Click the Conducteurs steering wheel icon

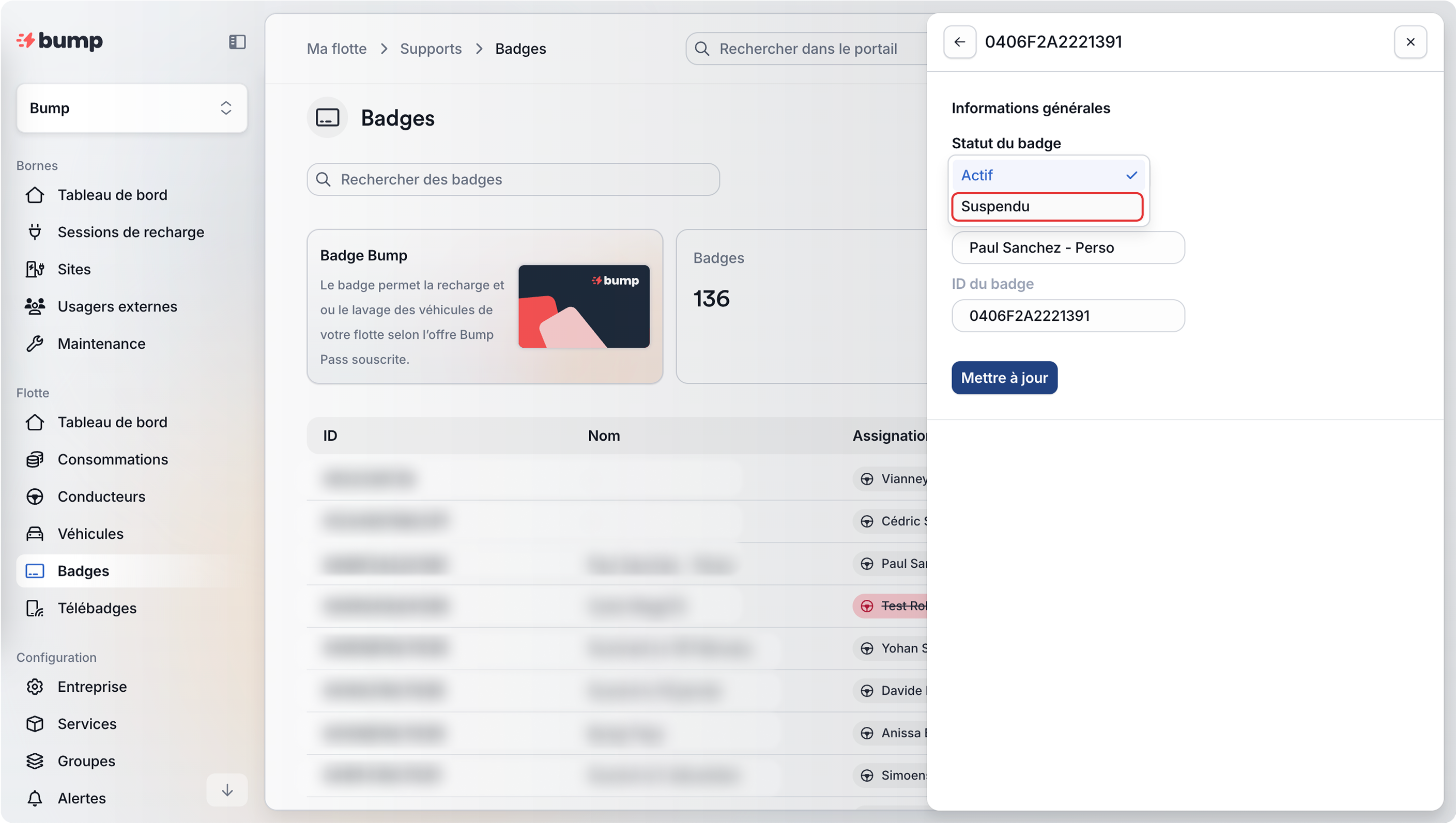pos(35,496)
